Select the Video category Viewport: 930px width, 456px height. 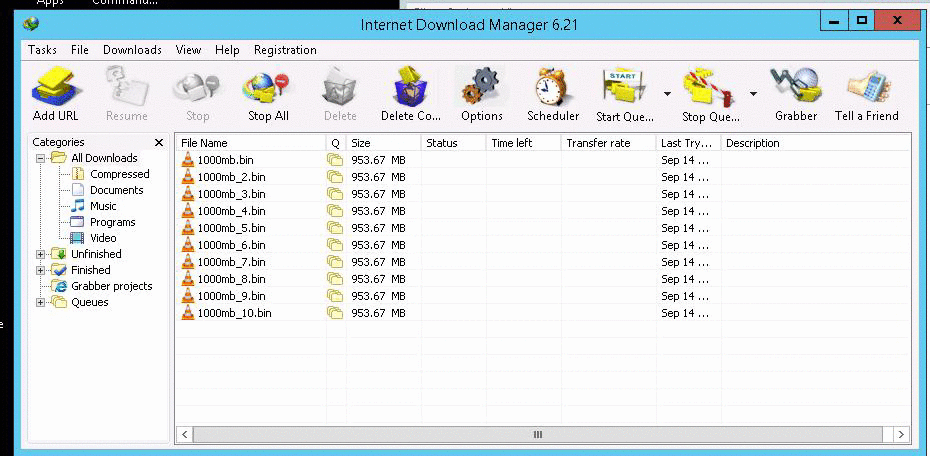tap(103, 238)
